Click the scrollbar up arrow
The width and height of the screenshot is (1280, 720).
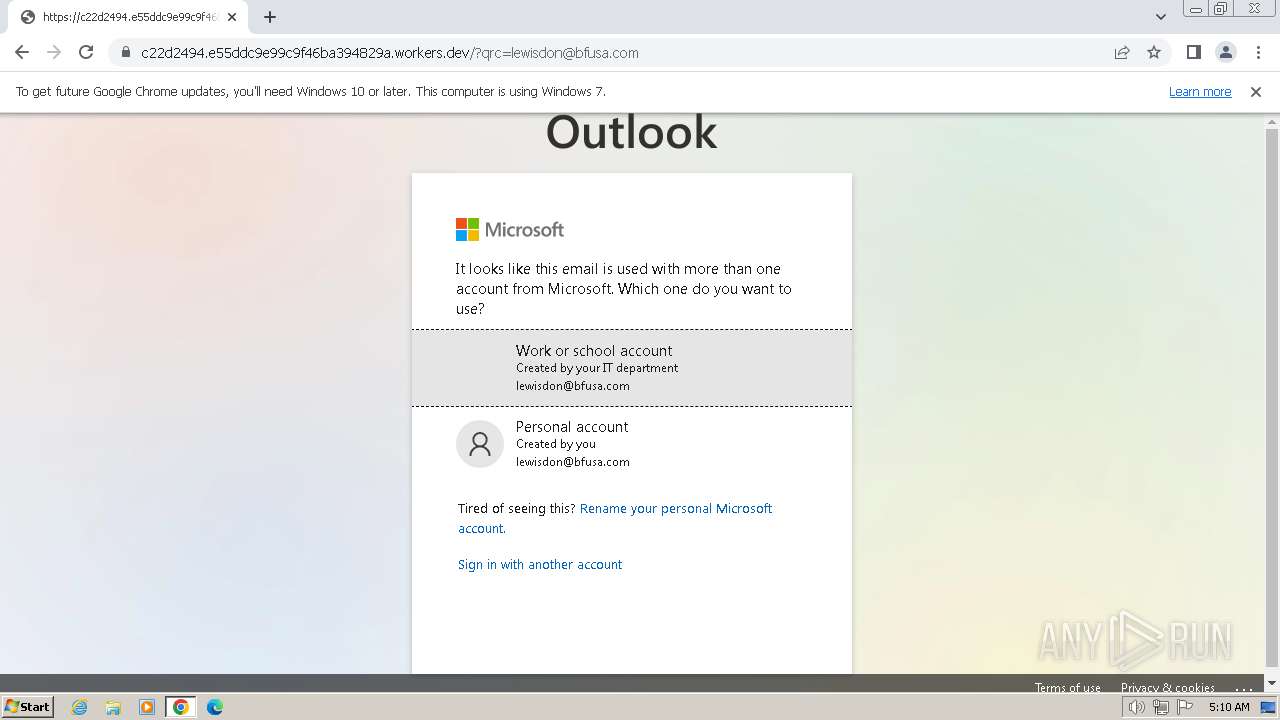[x=1272, y=121]
